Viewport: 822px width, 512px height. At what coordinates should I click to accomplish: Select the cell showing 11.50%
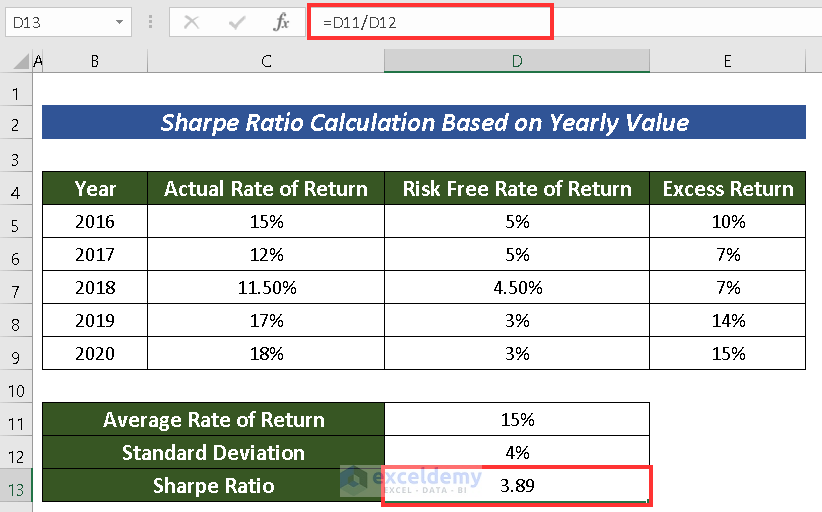[266, 287]
